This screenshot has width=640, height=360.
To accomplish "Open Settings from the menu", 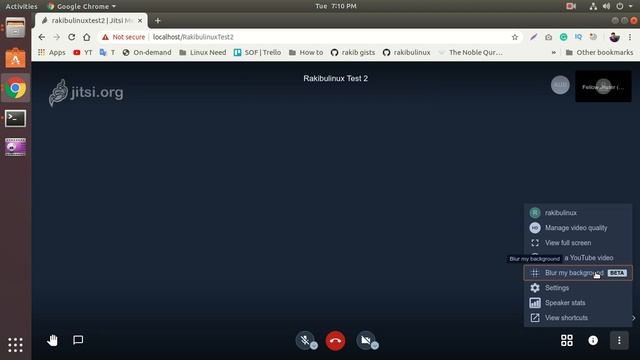I will (x=578, y=288).
